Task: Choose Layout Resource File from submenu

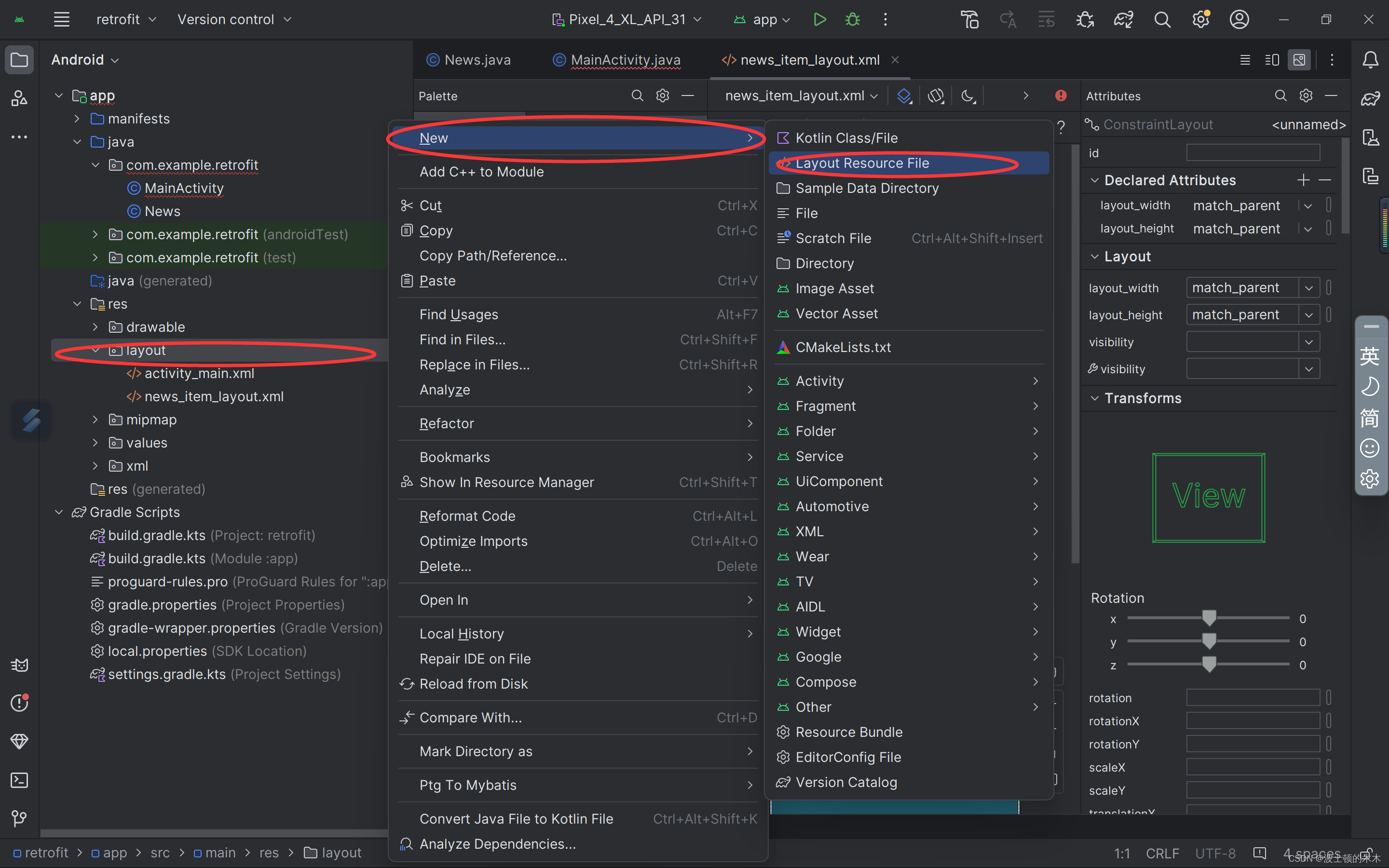Action: [x=908, y=163]
